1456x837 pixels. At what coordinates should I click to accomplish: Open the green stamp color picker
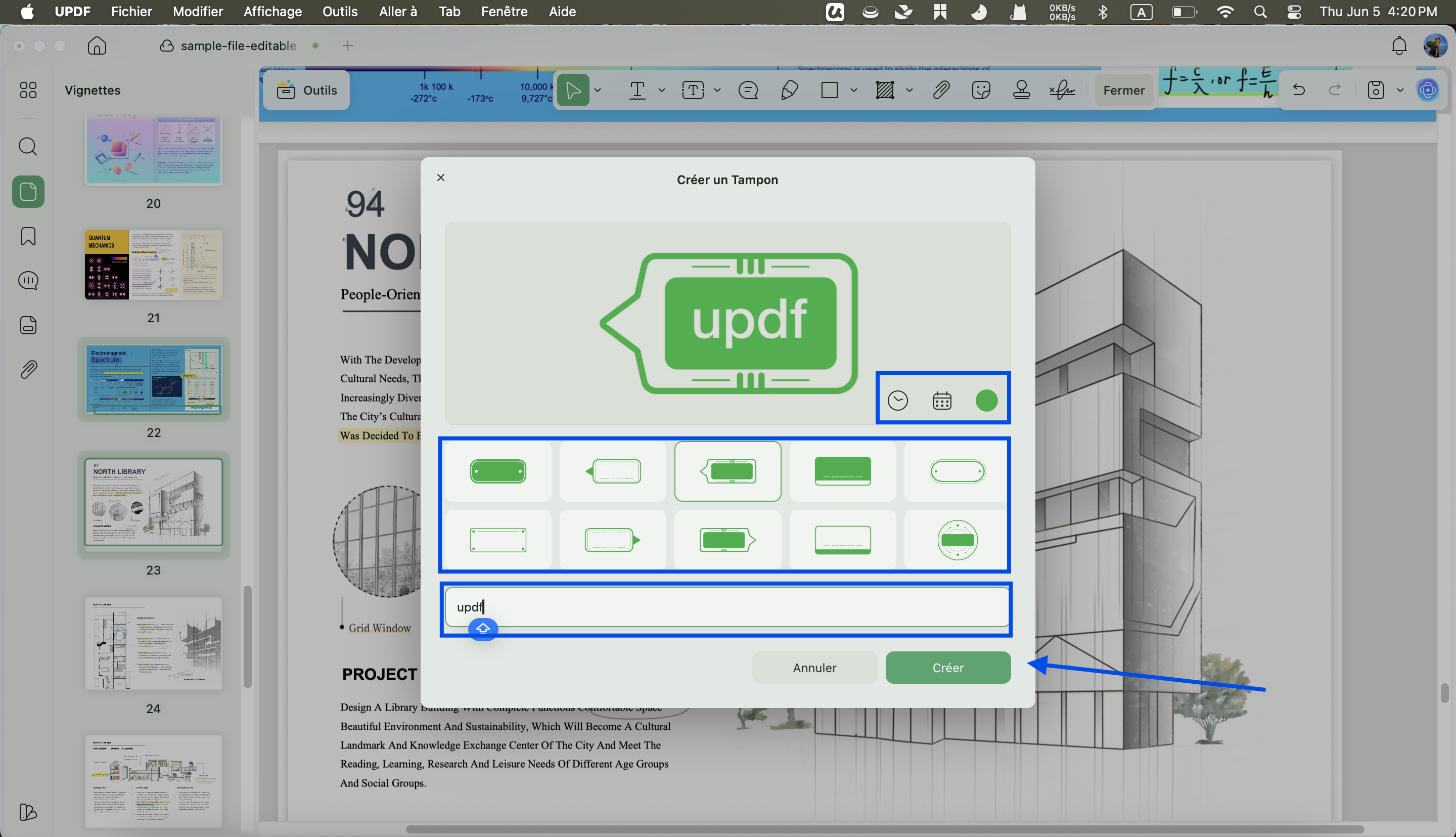click(986, 400)
